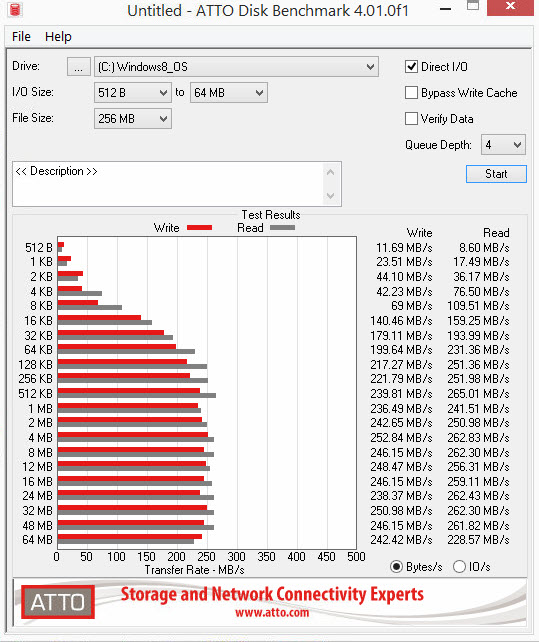Click the Transfer Rate - MB/s axis label
This screenshot has width=539, height=642.
pos(195,570)
